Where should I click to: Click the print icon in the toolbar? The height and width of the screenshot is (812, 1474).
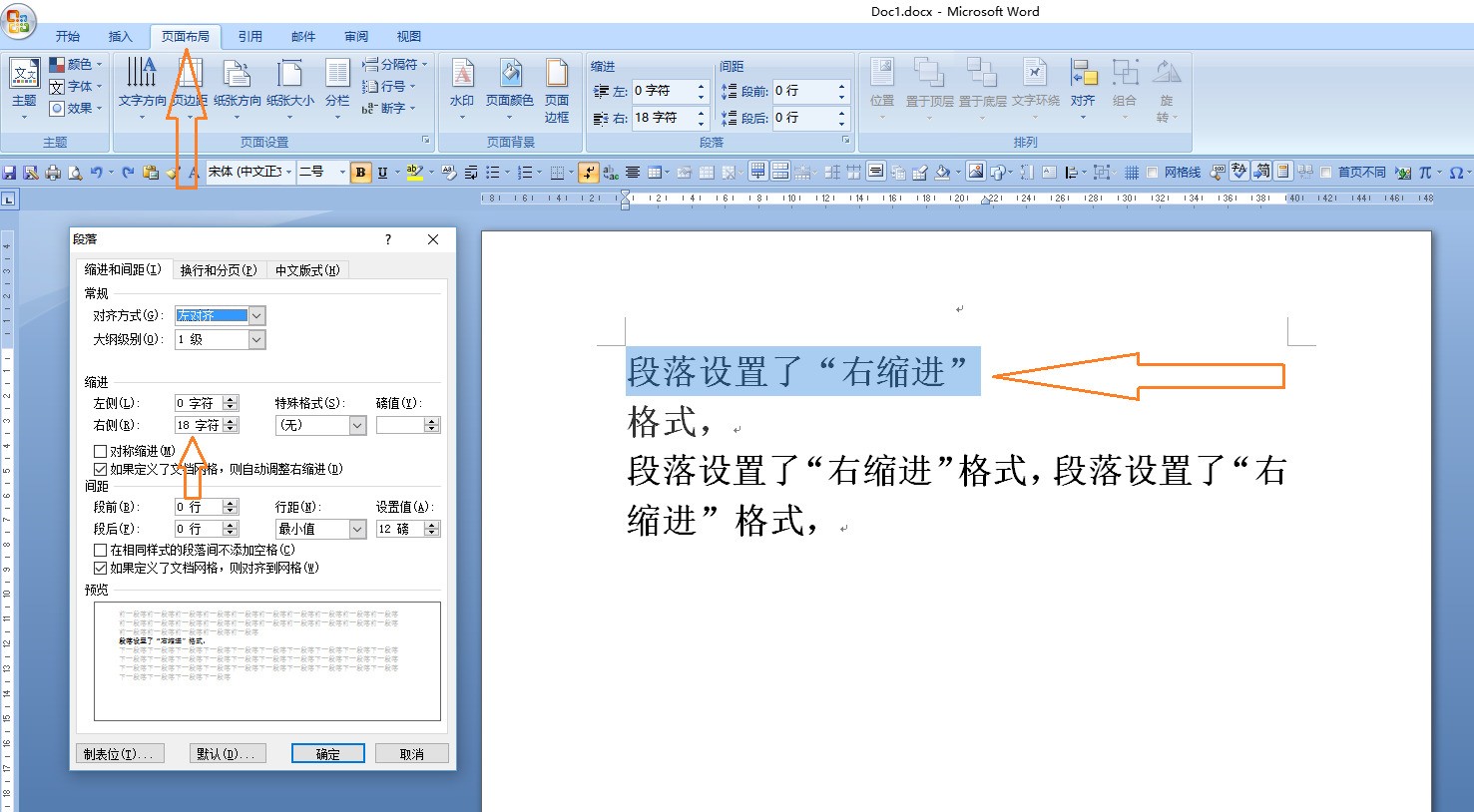pos(53,173)
